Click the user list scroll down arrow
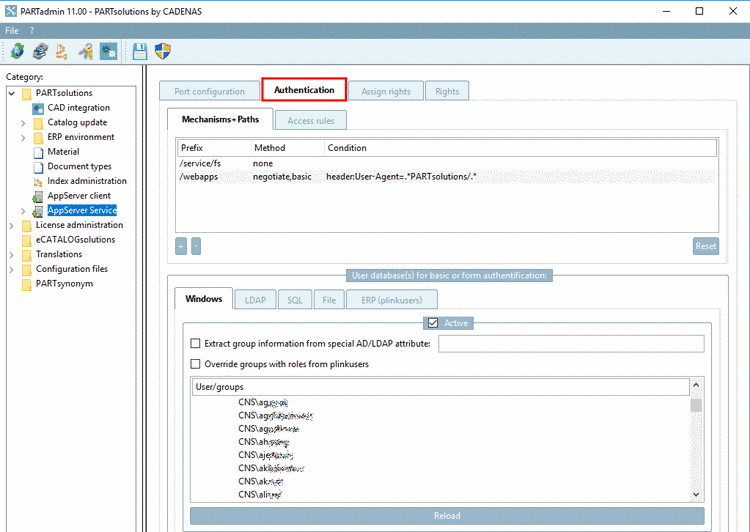The height and width of the screenshot is (532, 750). [x=696, y=494]
